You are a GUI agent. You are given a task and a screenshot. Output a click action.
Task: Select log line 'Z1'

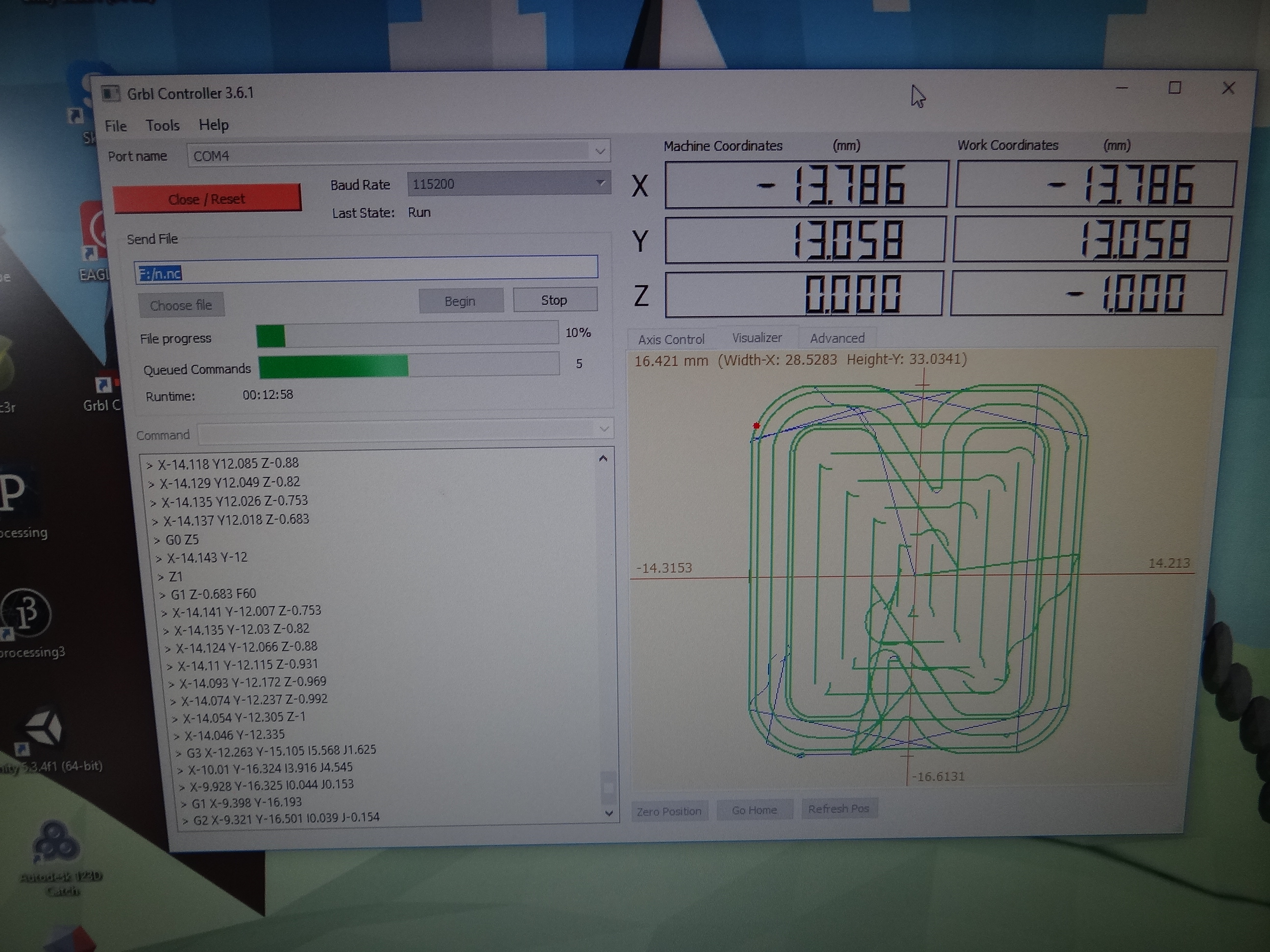(x=175, y=576)
